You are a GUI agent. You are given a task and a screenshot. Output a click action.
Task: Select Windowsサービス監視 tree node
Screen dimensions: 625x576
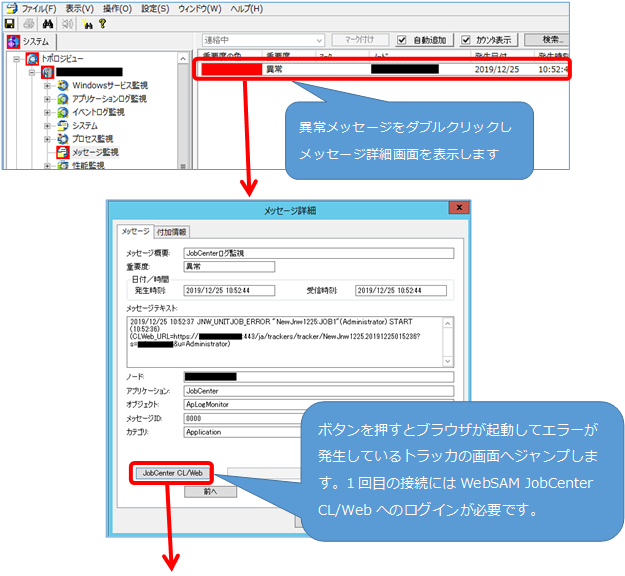tap(109, 86)
